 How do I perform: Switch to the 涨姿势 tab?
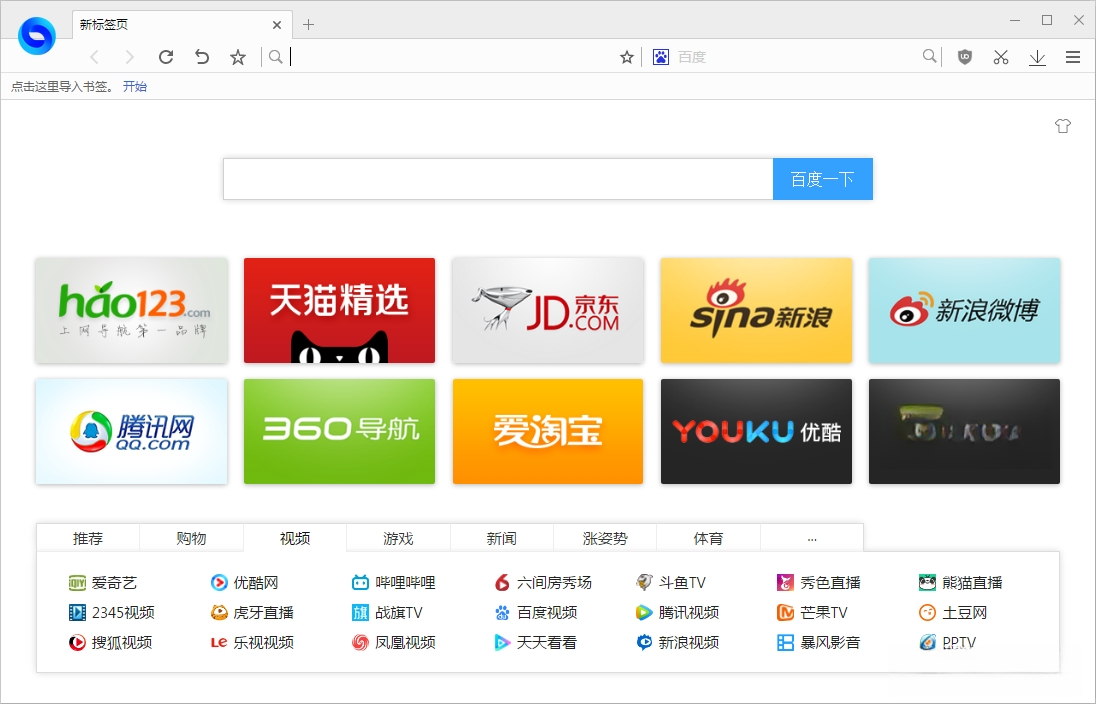click(605, 538)
